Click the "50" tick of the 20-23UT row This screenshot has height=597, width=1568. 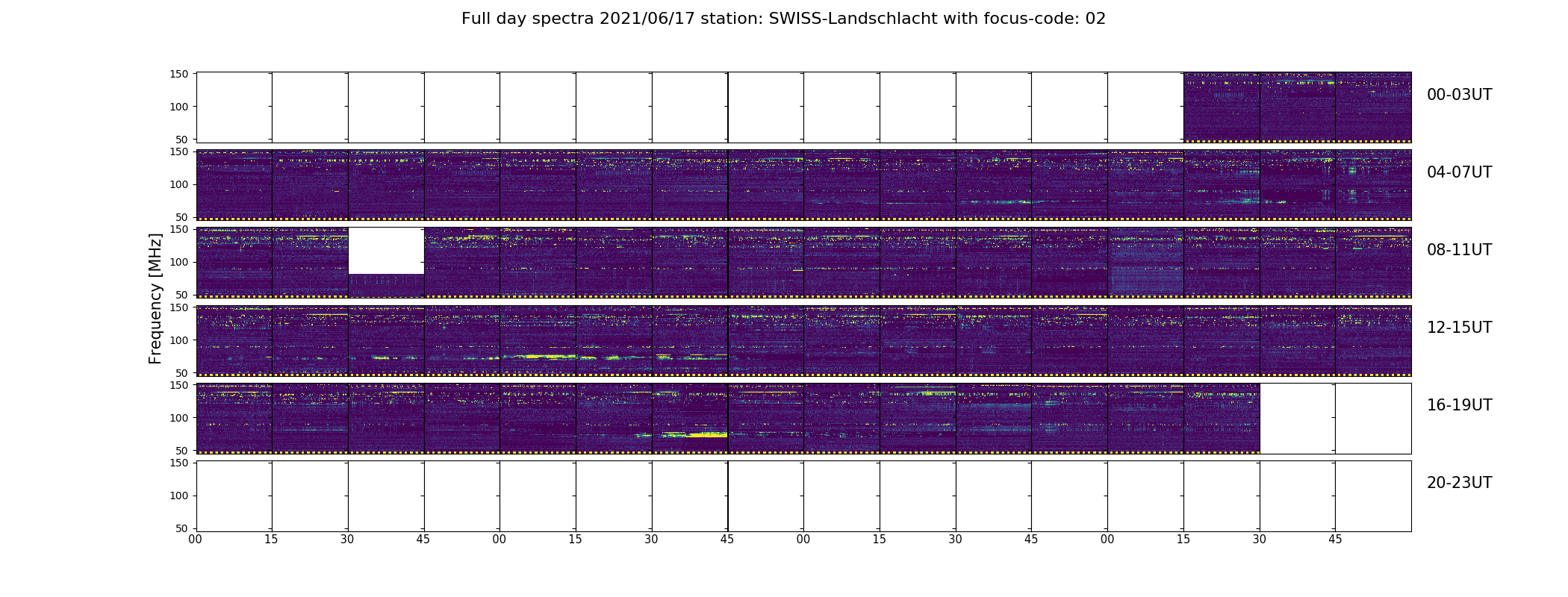tap(183, 528)
